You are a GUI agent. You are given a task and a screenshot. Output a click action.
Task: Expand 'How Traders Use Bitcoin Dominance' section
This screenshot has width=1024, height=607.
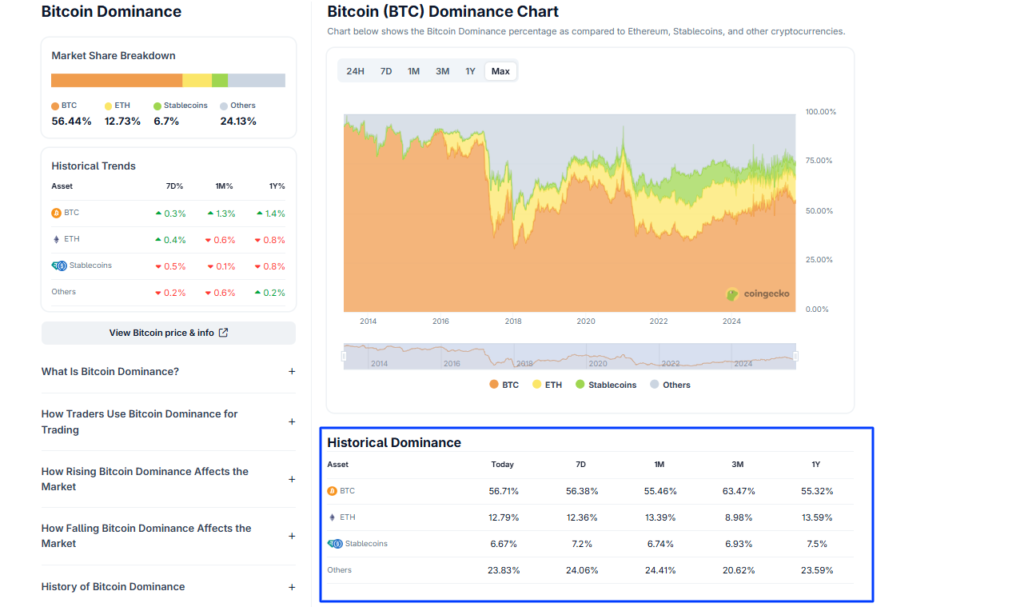pos(292,422)
